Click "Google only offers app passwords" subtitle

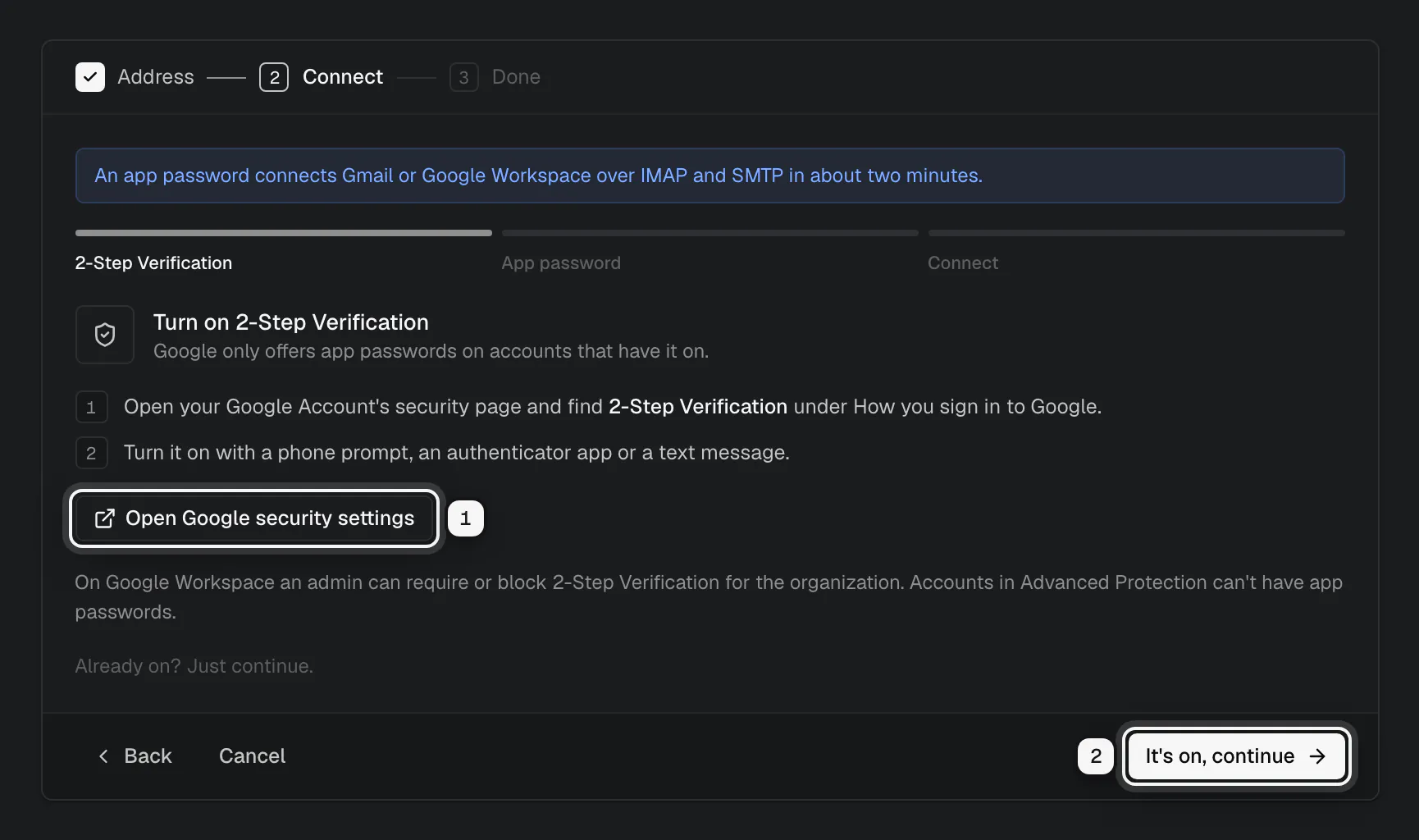[431, 351]
